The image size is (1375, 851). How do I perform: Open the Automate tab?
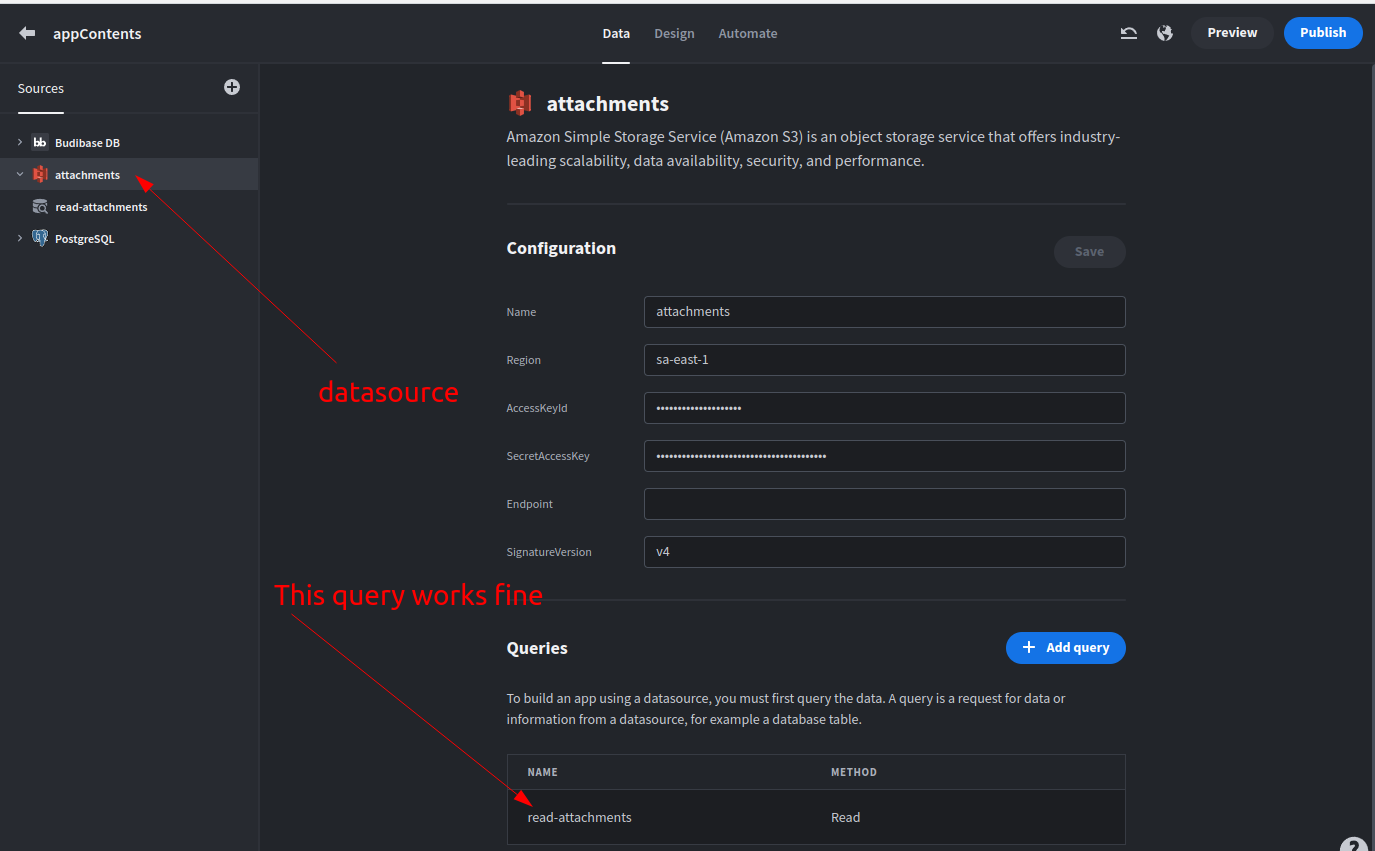click(747, 33)
